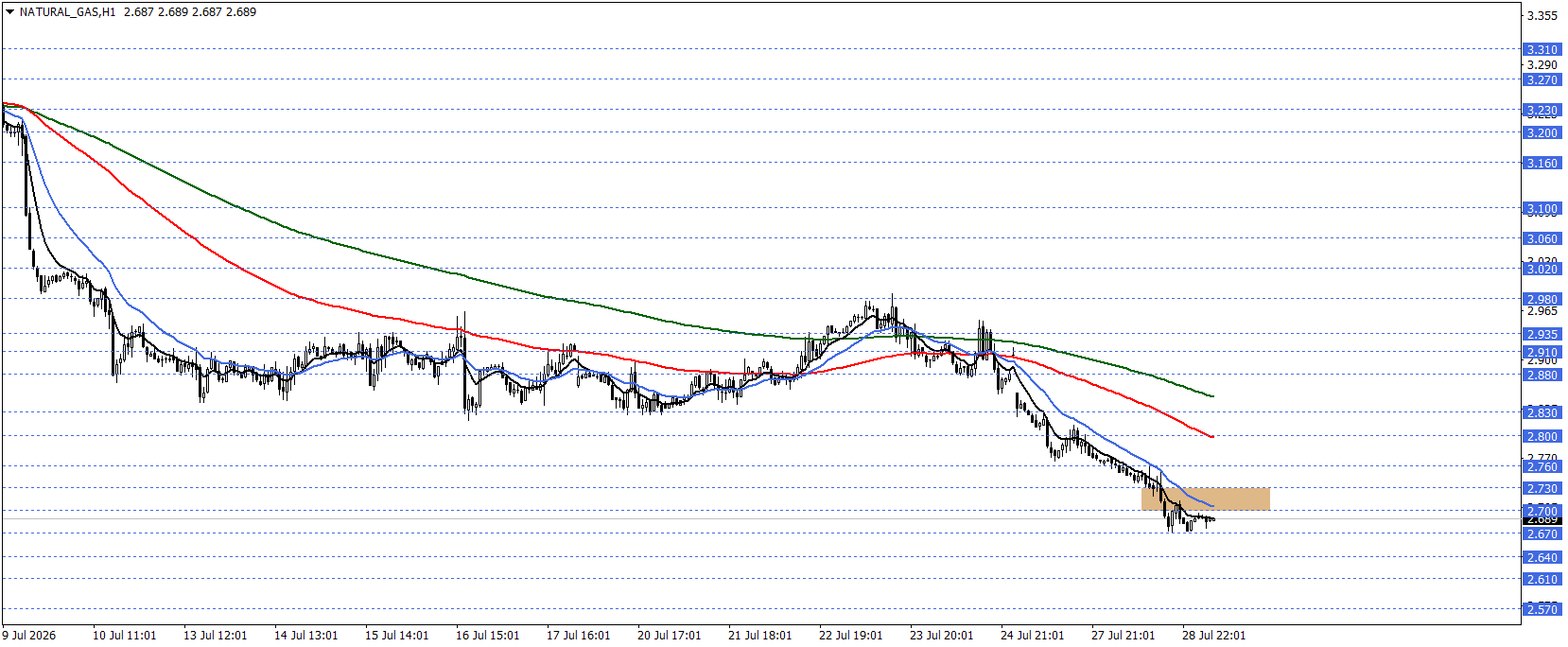
Task: Select the red moving average line end
Action: click(1211, 436)
